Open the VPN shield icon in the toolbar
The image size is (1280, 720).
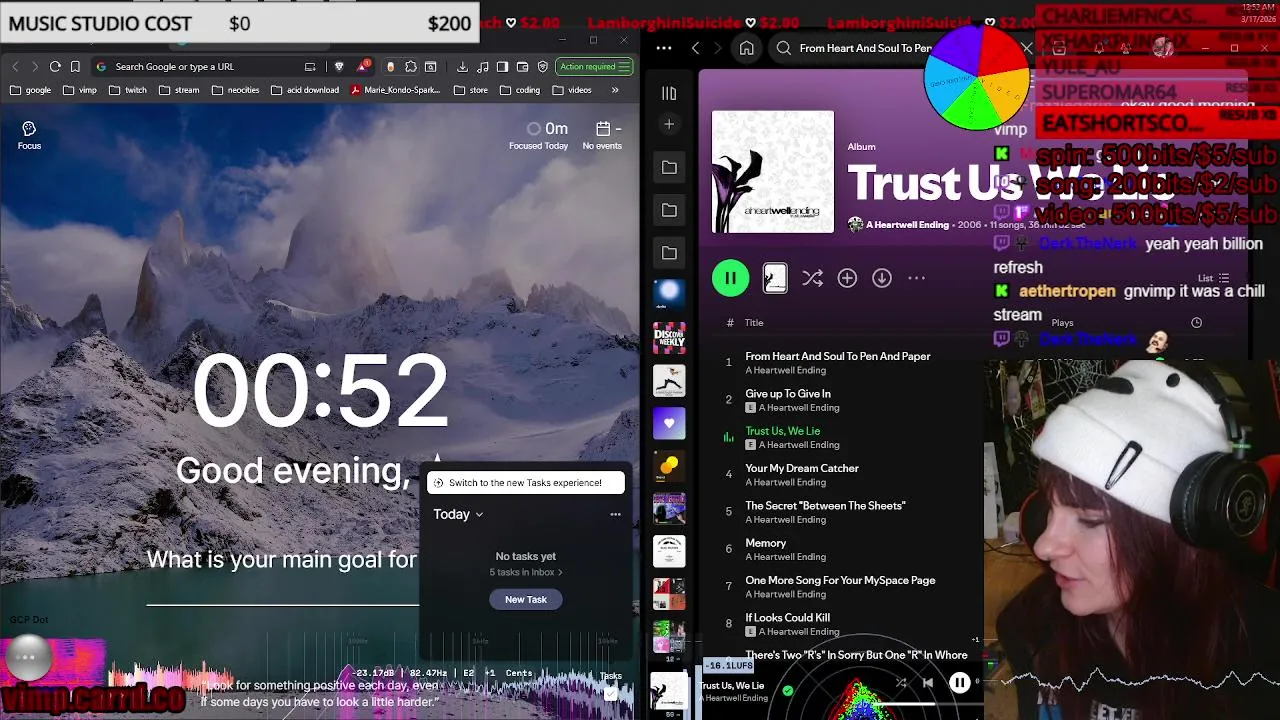[x=542, y=66]
